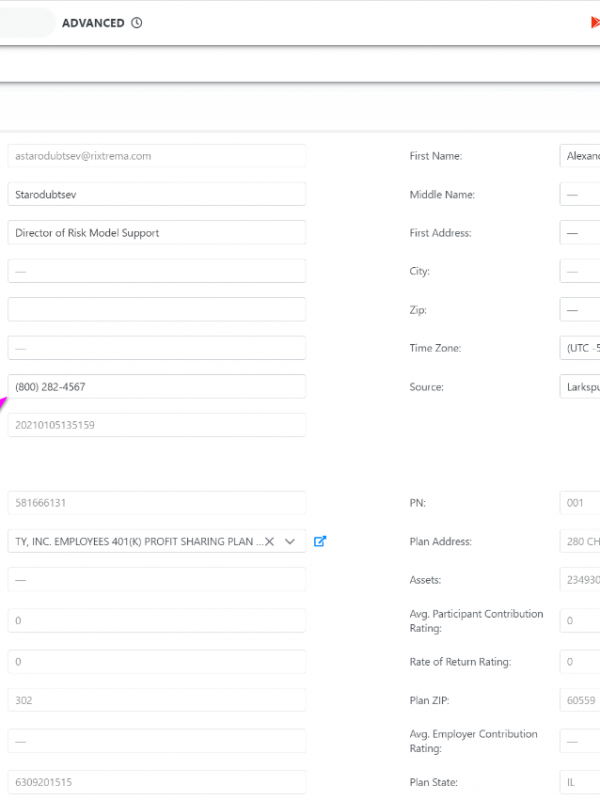Expand the plan name dropdown chevron
Viewport: 600px width, 800px height.
[290, 541]
